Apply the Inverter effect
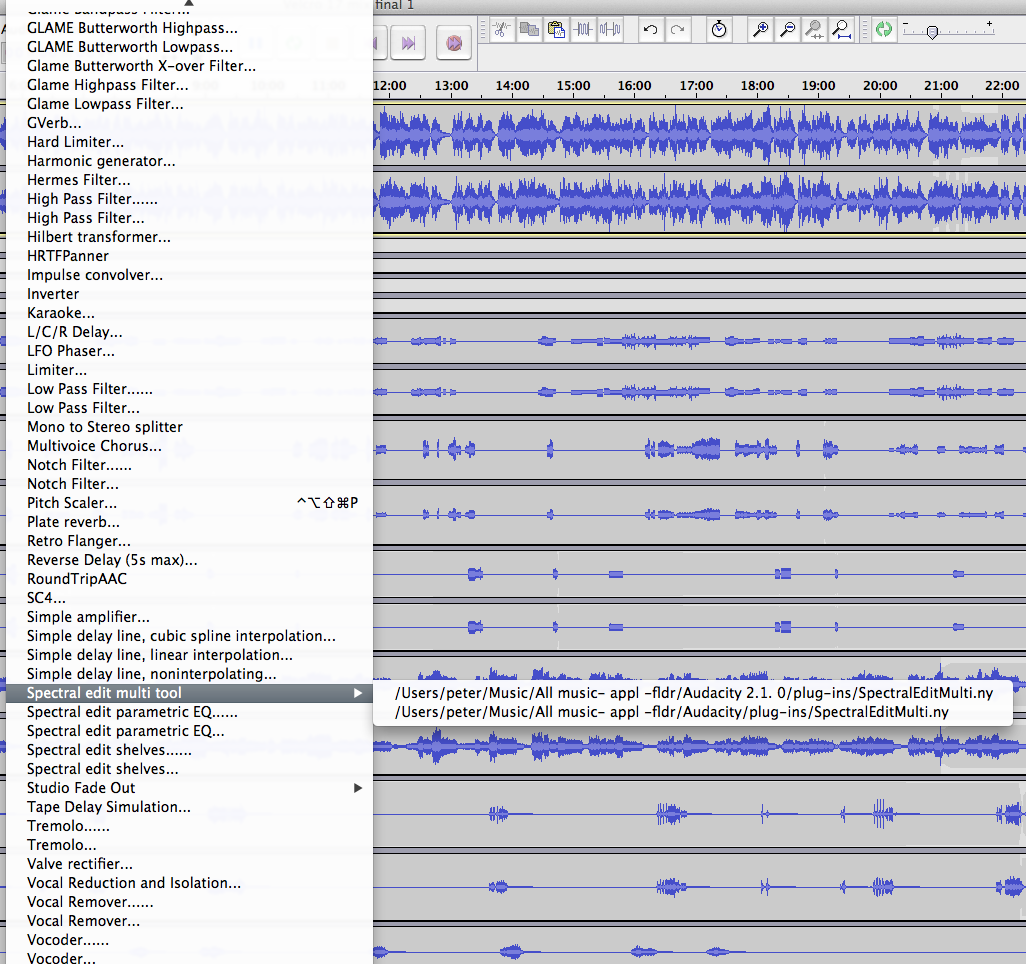 tap(189, 294)
